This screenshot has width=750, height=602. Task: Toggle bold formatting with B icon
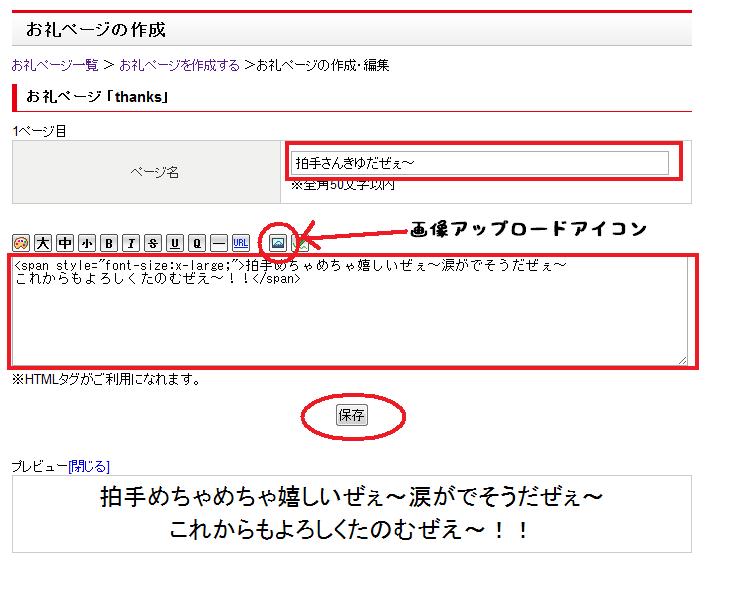click(x=108, y=242)
